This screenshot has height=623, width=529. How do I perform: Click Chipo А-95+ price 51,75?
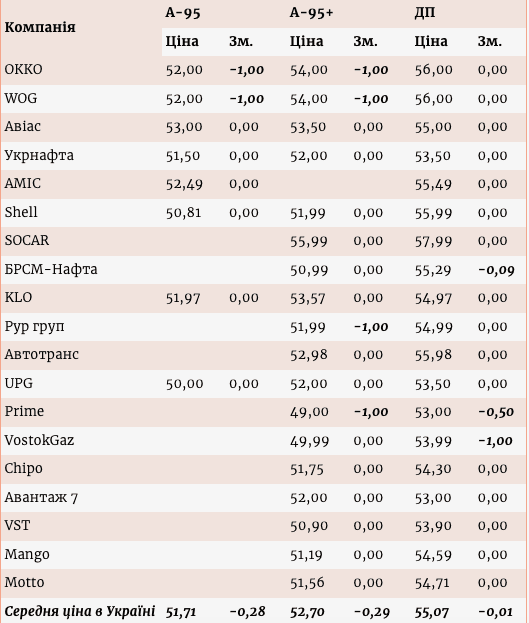click(306, 469)
